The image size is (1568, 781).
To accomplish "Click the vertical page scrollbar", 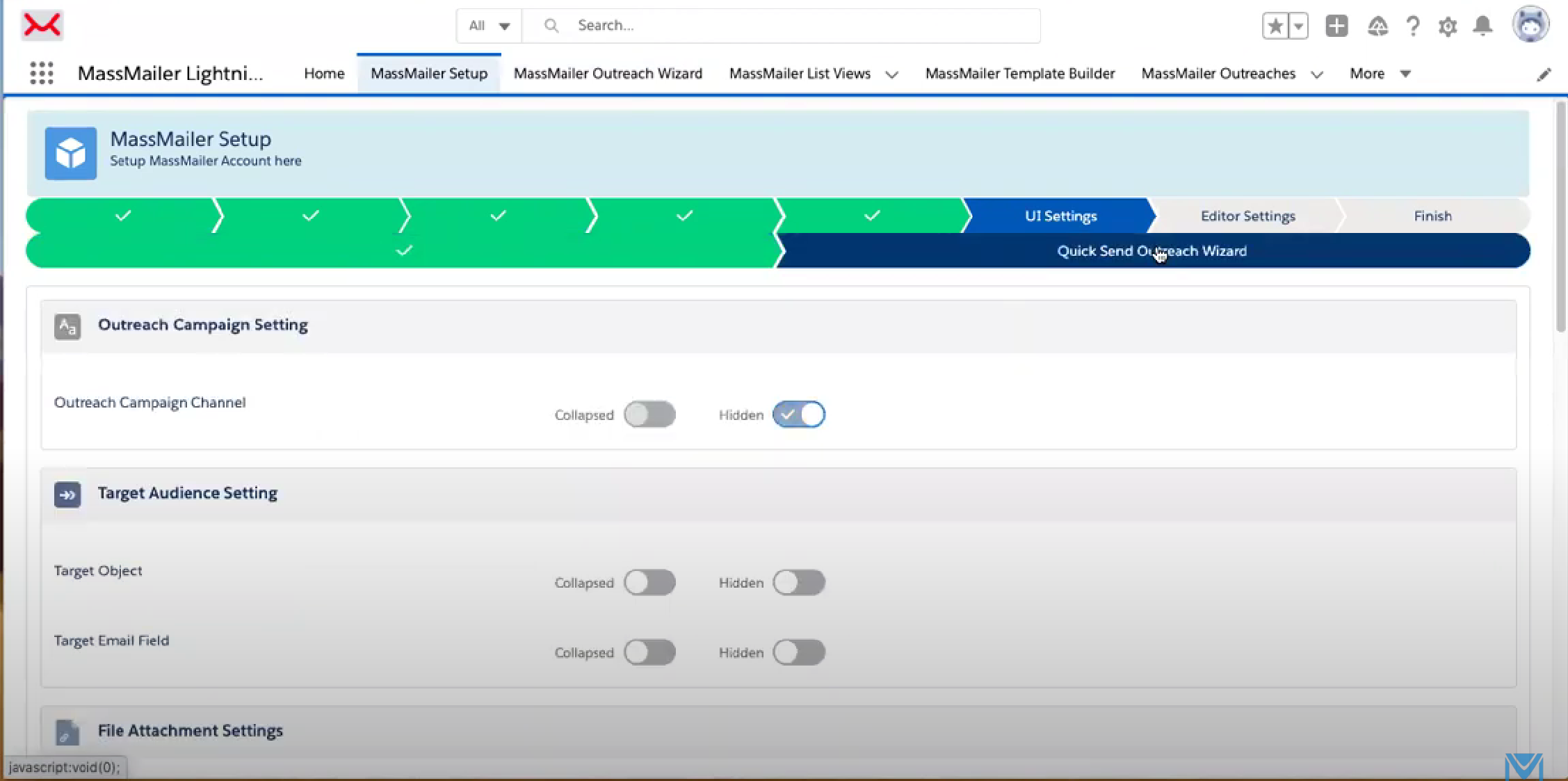I will tap(1561, 217).
